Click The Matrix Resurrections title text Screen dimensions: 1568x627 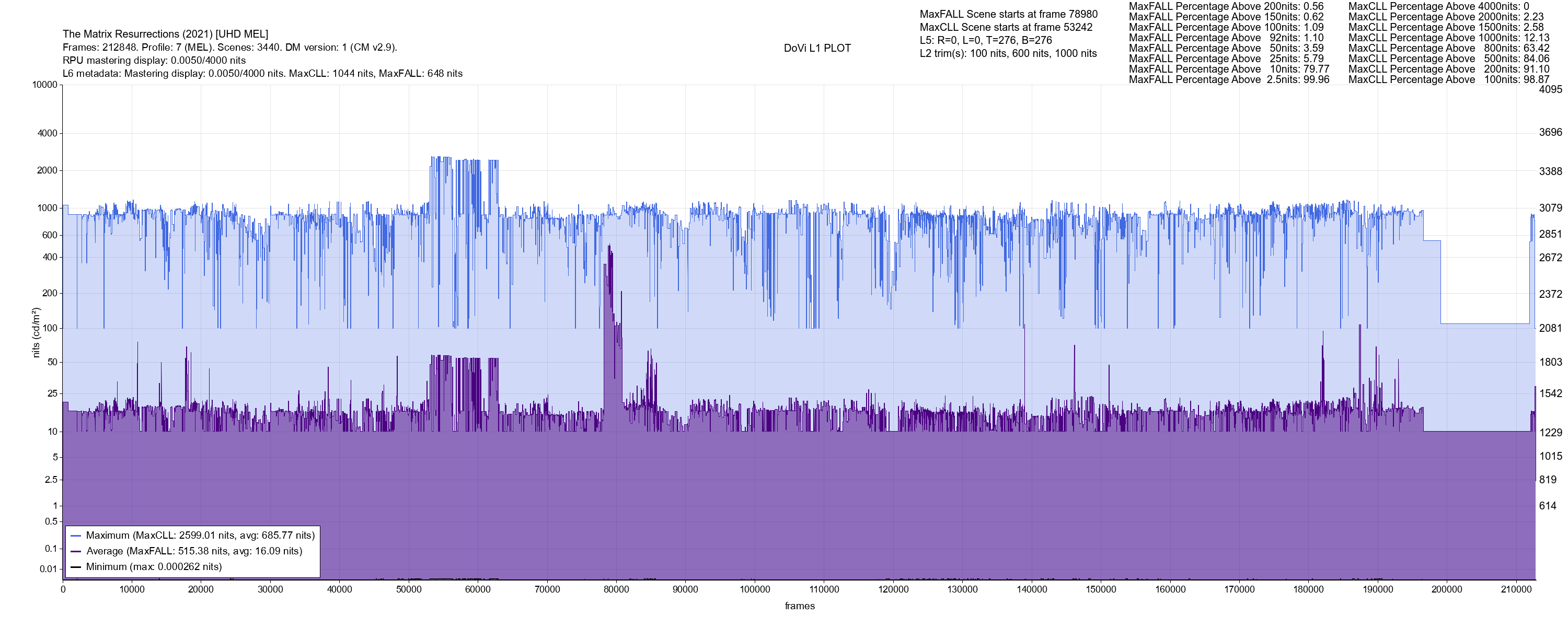165,34
